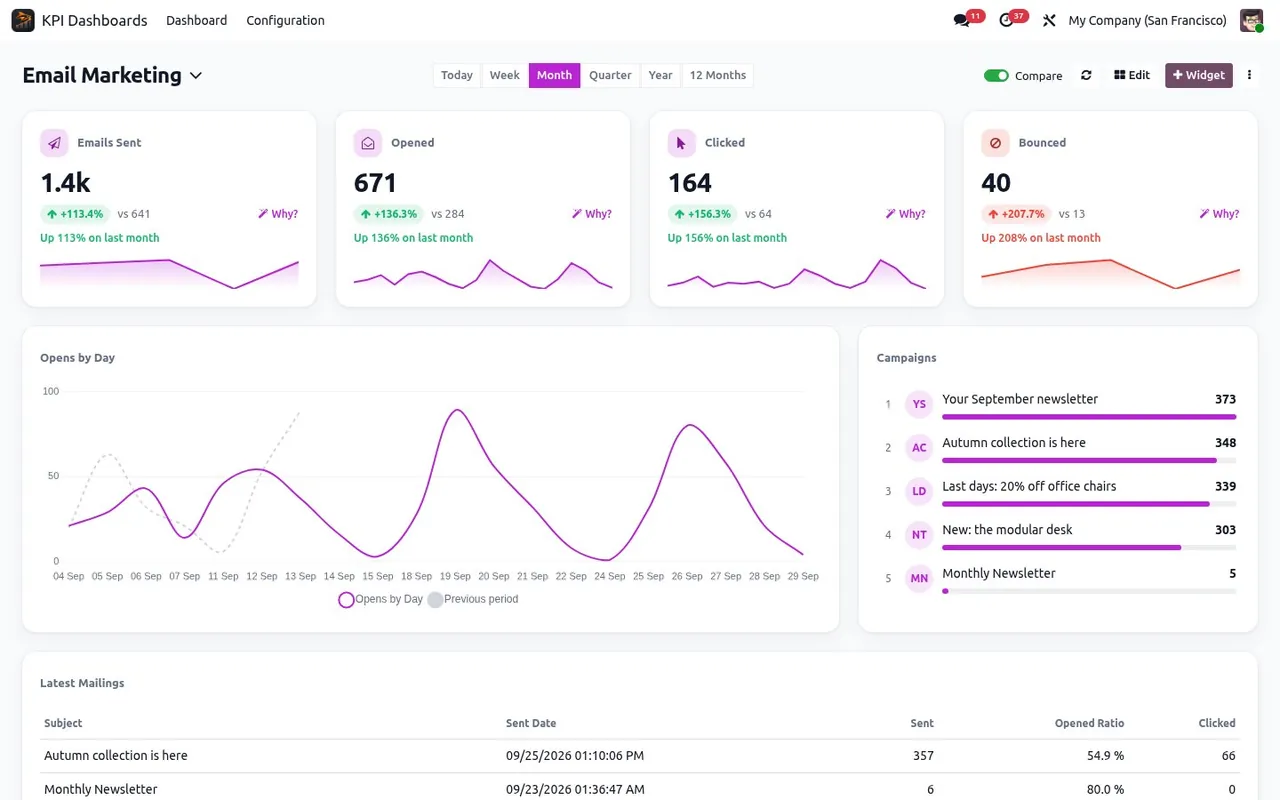Open Monthly Newsletter table row subject
The width and height of the screenshot is (1280, 800).
coord(101,789)
